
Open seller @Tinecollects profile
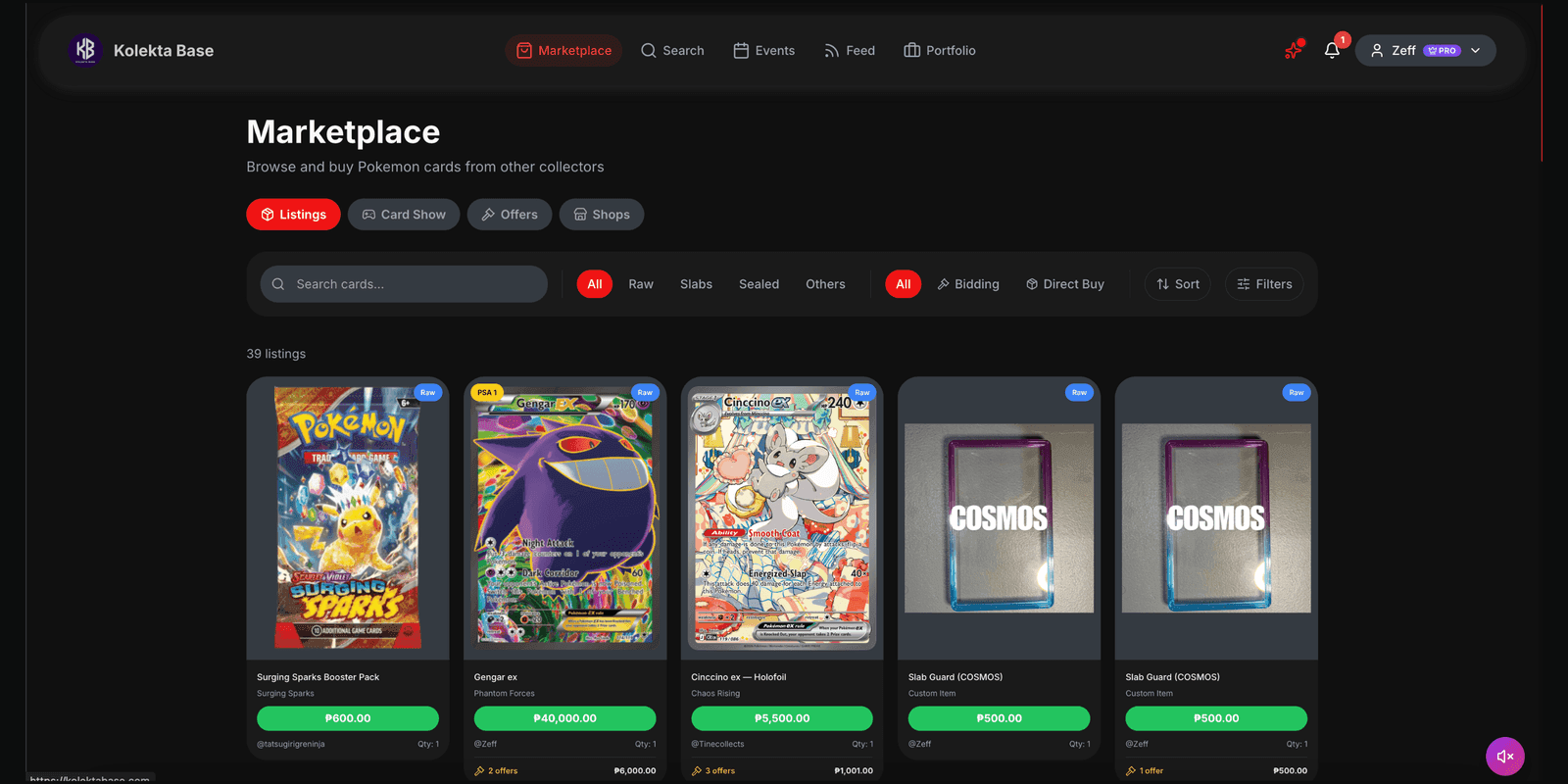point(717,744)
